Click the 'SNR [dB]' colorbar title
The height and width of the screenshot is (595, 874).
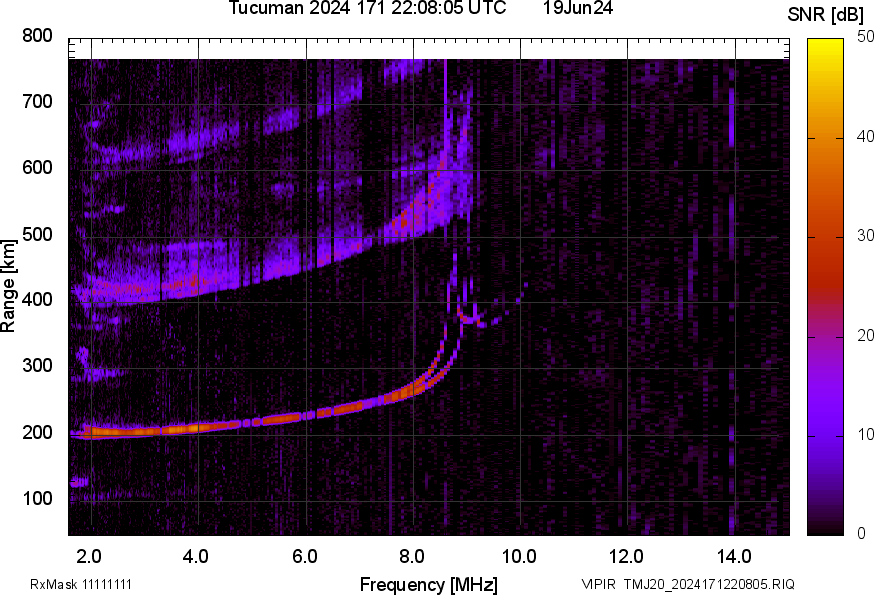click(826, 15)
